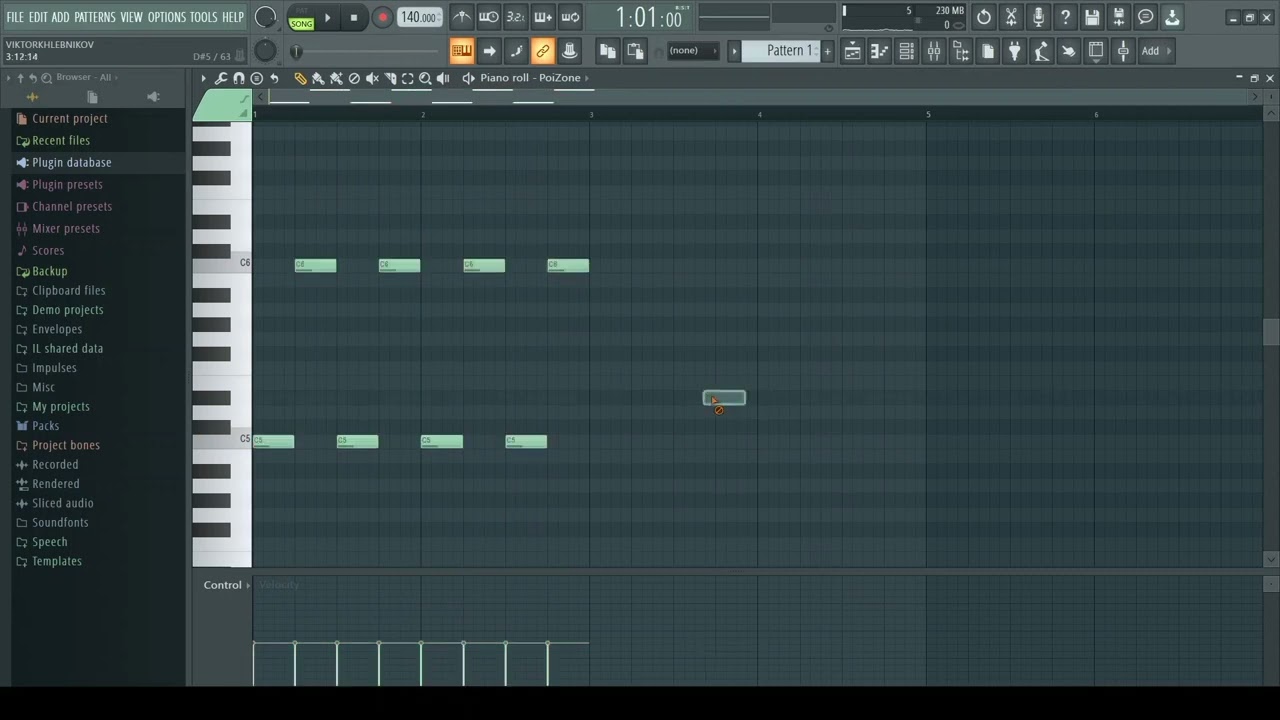Click the multilink controllers knob icon

pos(570,51)
